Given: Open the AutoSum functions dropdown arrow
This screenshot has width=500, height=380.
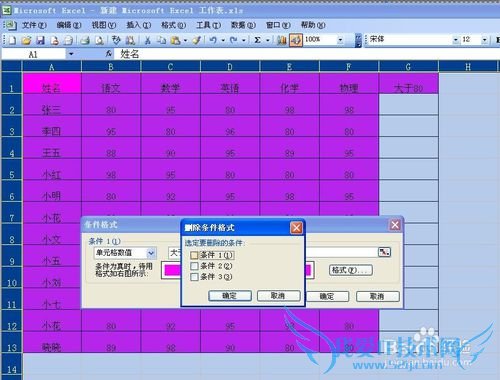Looking at the screenshot, I should click(268, 40).
